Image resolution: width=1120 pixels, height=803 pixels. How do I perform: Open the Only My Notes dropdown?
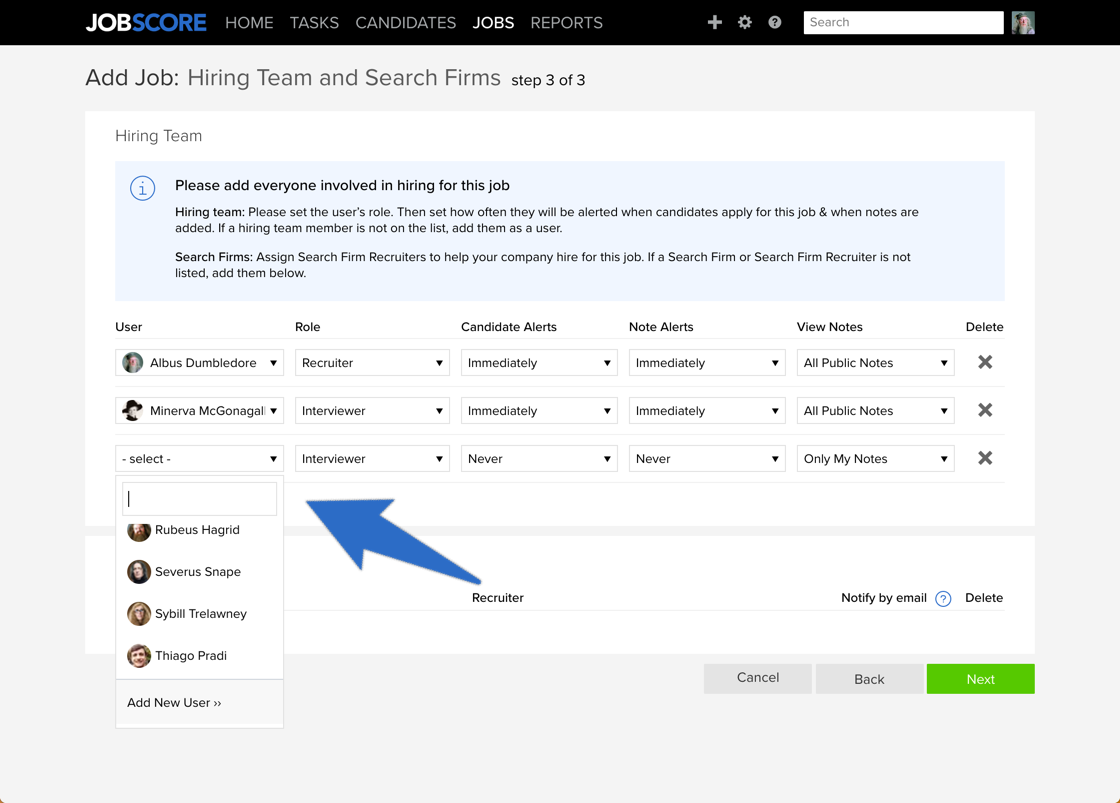click(876, 458)
